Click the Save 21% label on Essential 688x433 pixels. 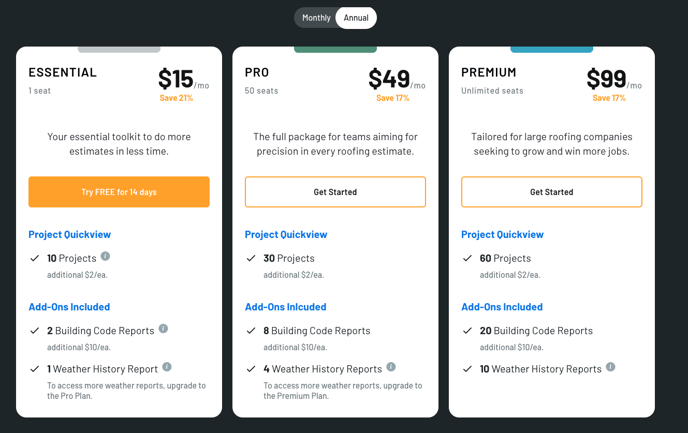(x=176, y=98)
